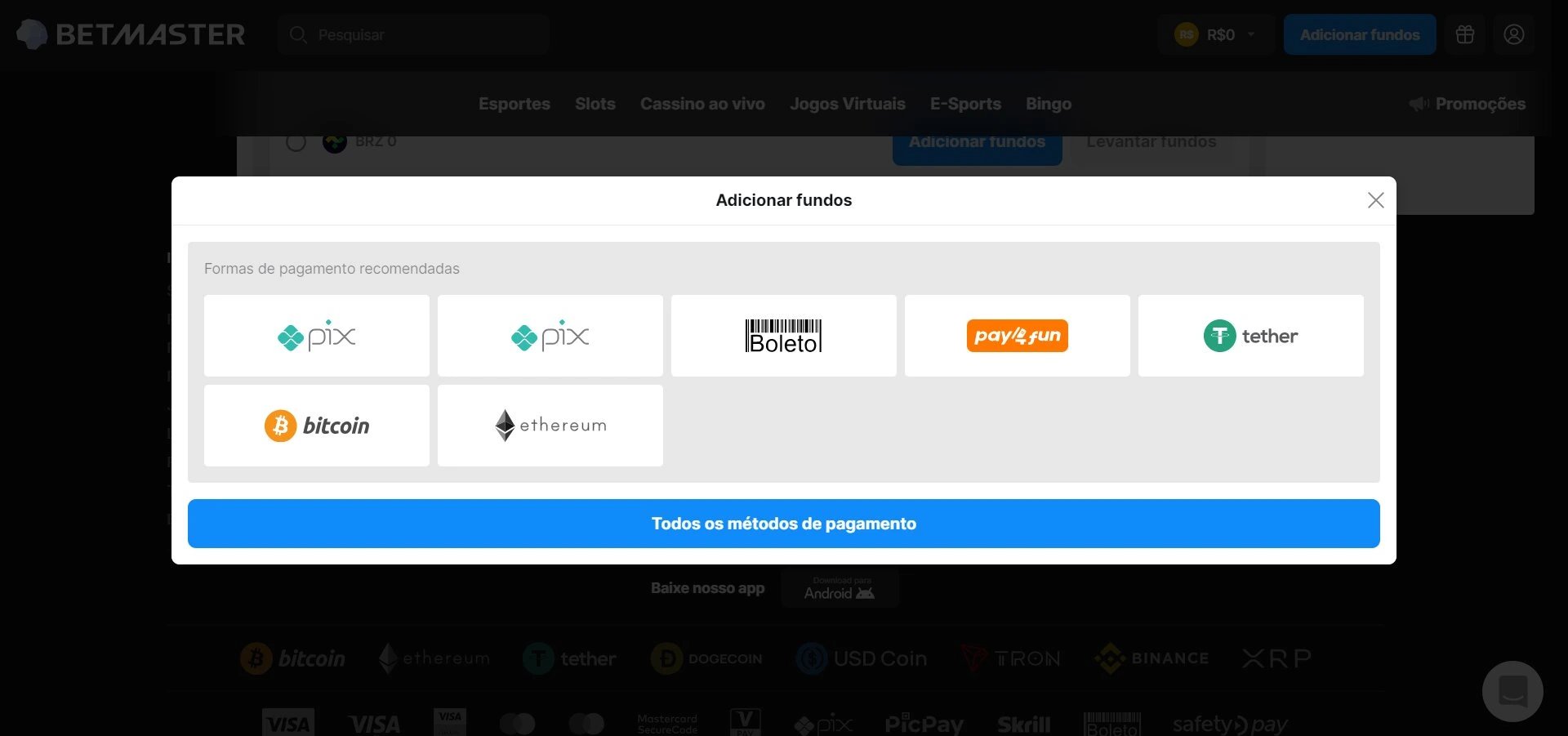Close the Adicionar fundos dialog
The height and width of the screenshot is (736, 1568).
pyautogui.click(x=1375, y=200)
